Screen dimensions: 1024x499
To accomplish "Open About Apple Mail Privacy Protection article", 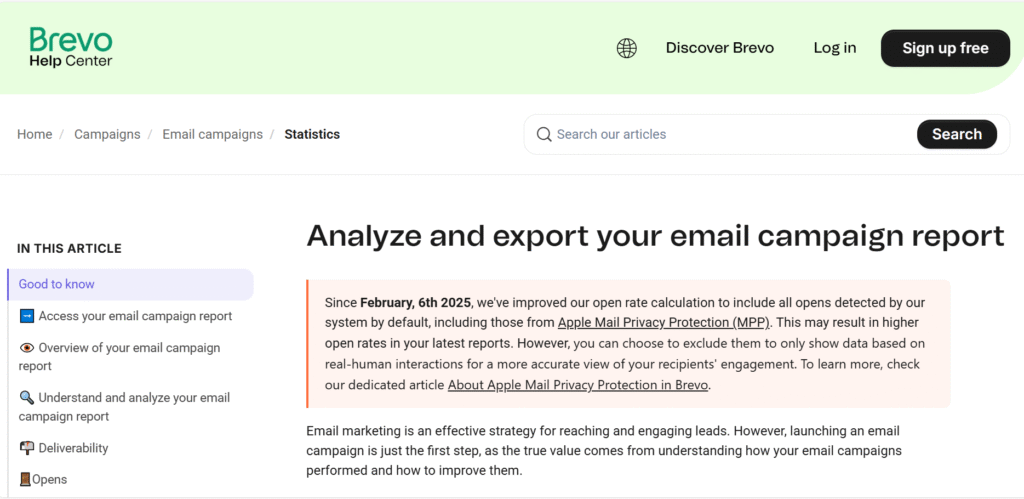I will click(578, 385).
